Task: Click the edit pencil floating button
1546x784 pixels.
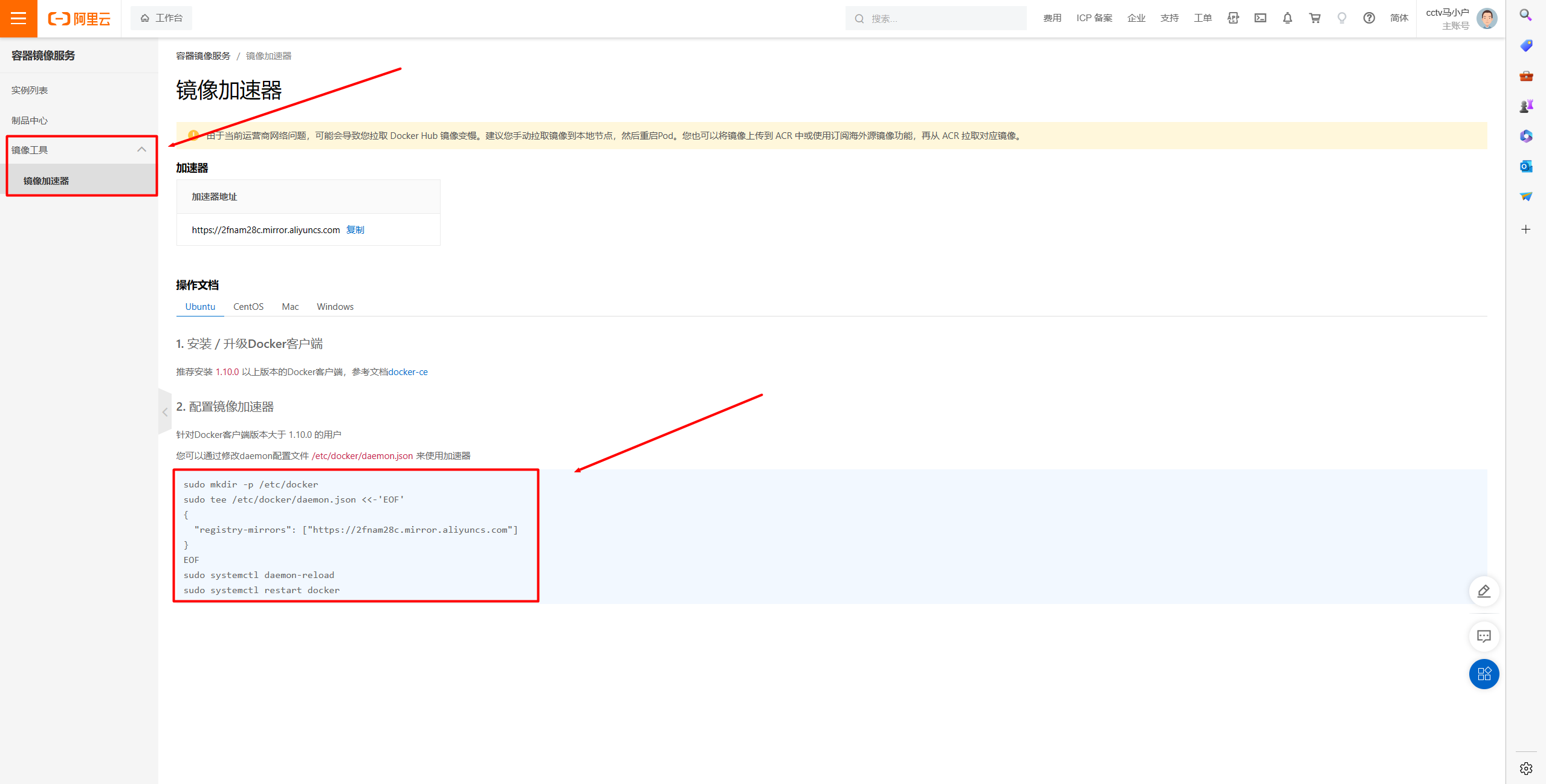Action: 1484,591
